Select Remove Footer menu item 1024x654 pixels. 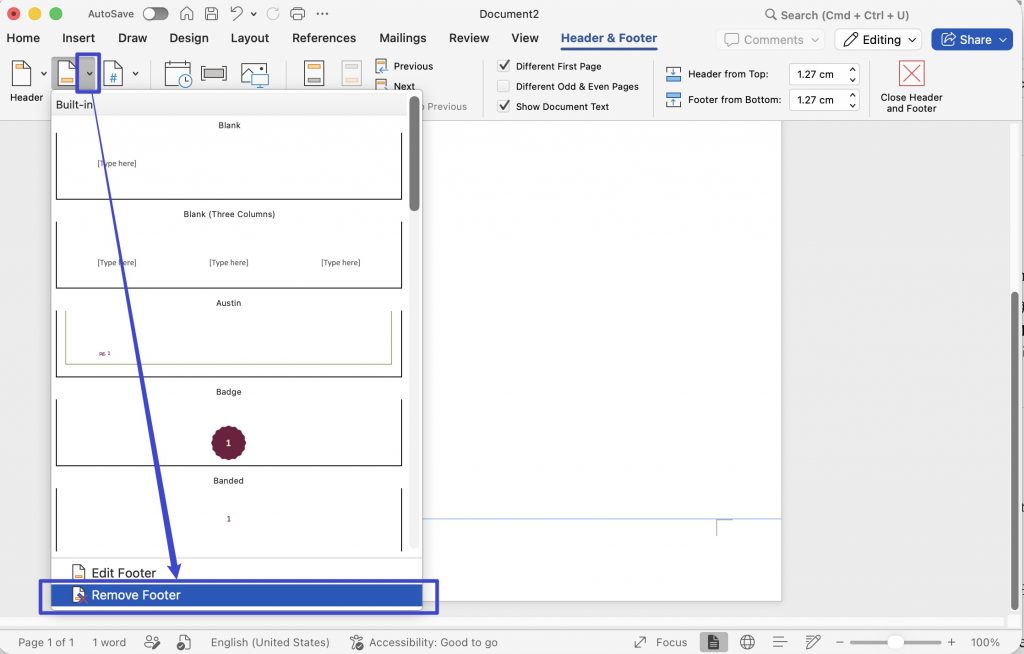coord(236,595)
